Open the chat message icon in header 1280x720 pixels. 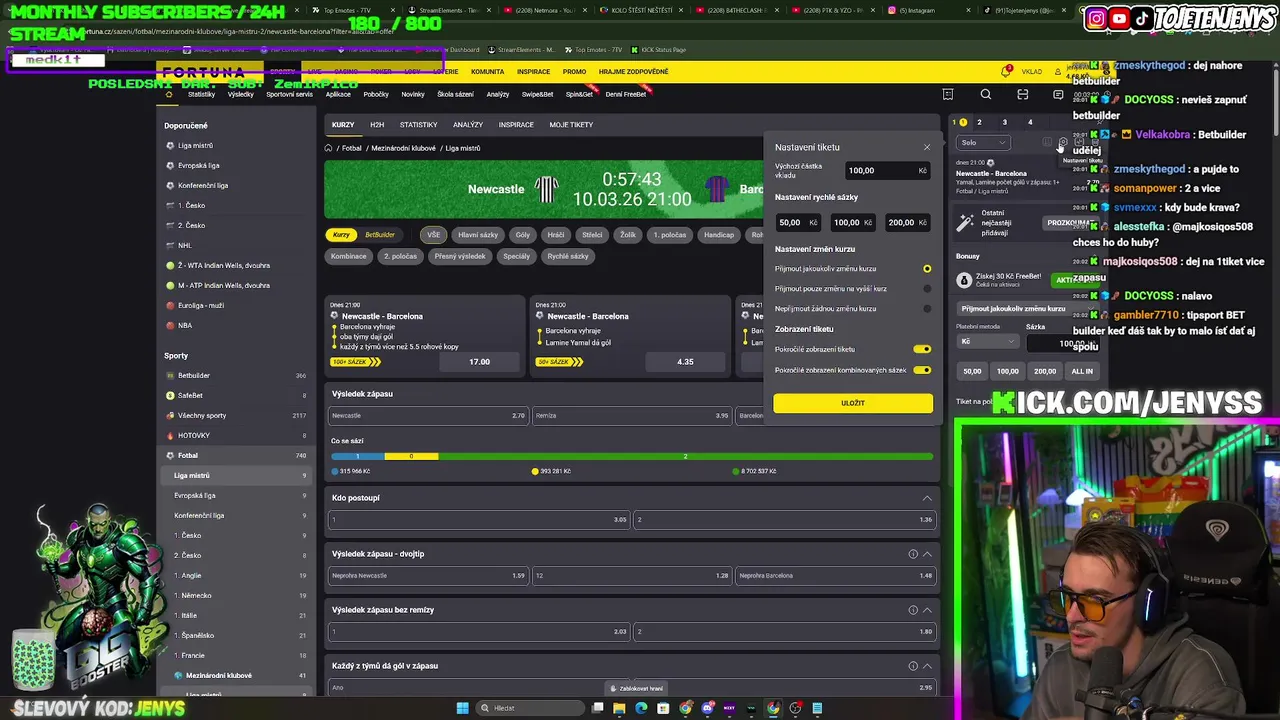click(x=1058, y=95)
